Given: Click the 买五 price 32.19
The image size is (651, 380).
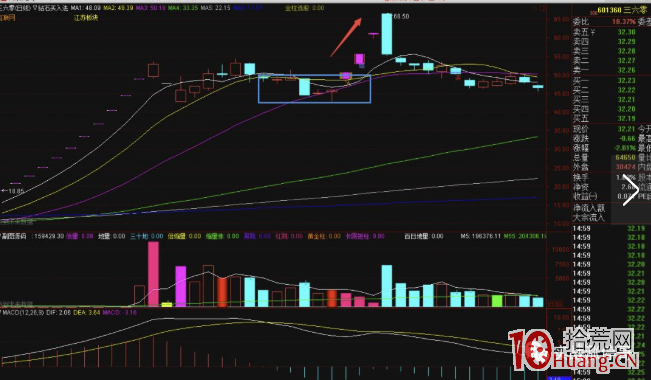Looking at the screenshot, I should pos(627,119).
